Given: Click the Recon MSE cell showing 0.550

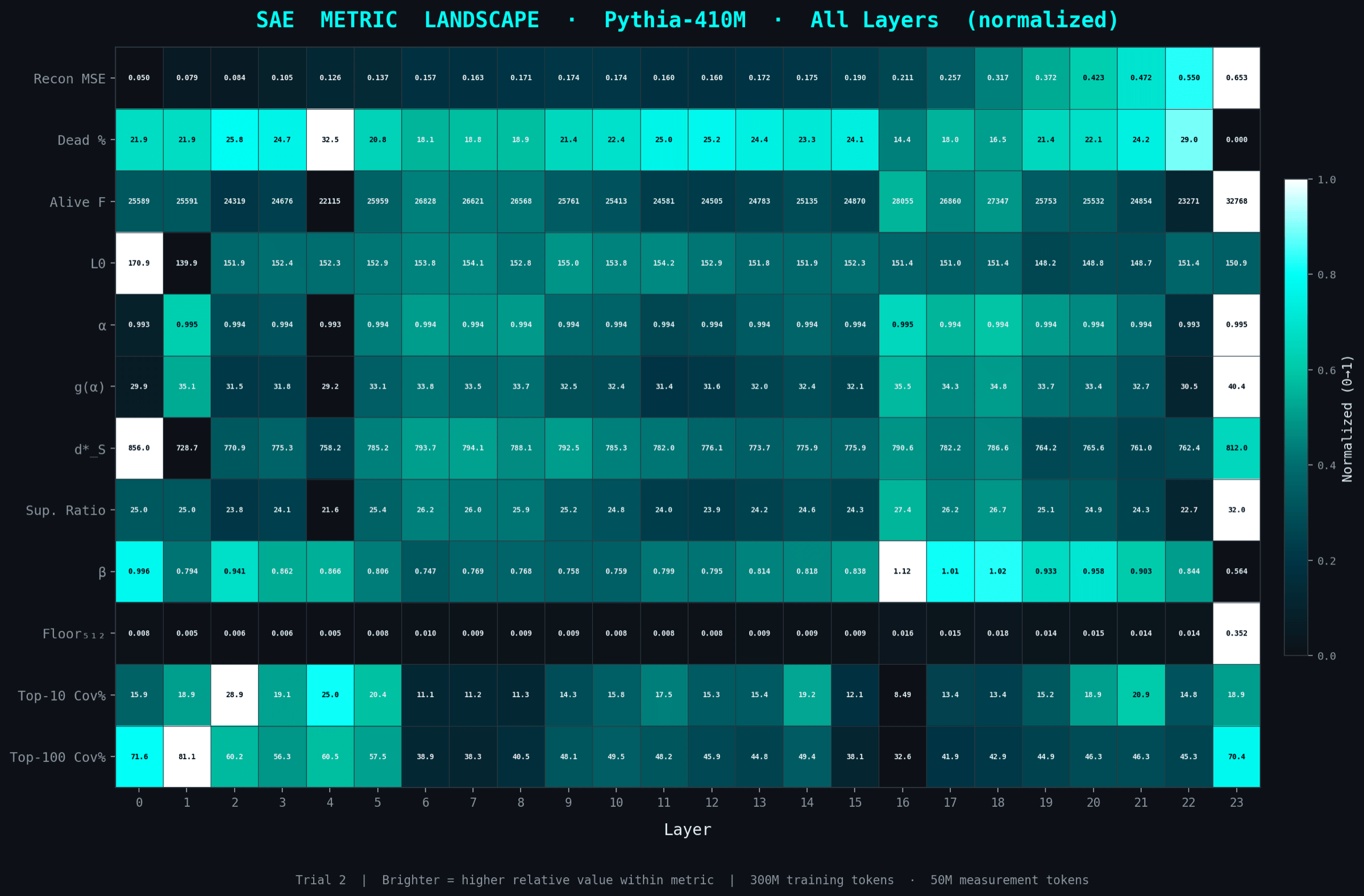Looking at the screenshot, I should (1188, 78).
